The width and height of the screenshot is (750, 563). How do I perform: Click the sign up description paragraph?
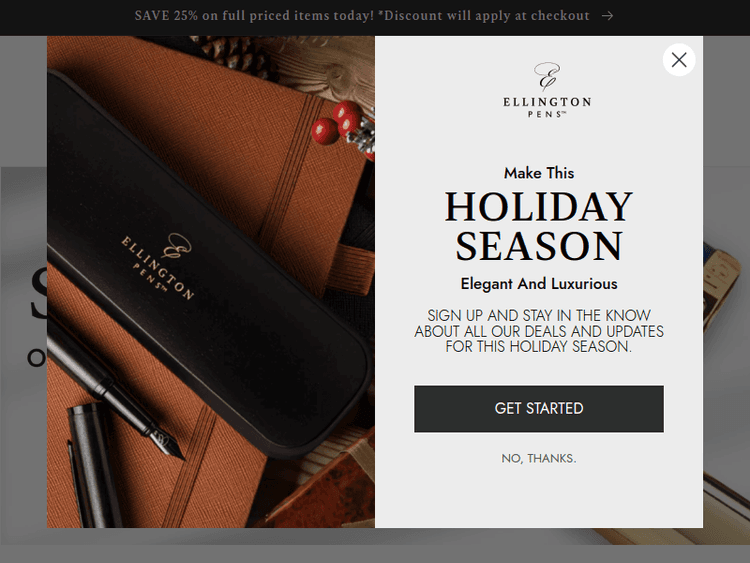[x=539, y=331]
